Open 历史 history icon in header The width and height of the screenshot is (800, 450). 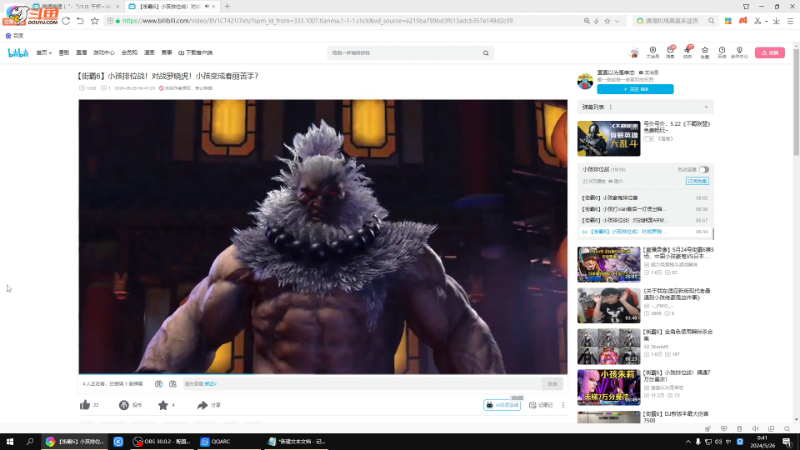point(722,52)
